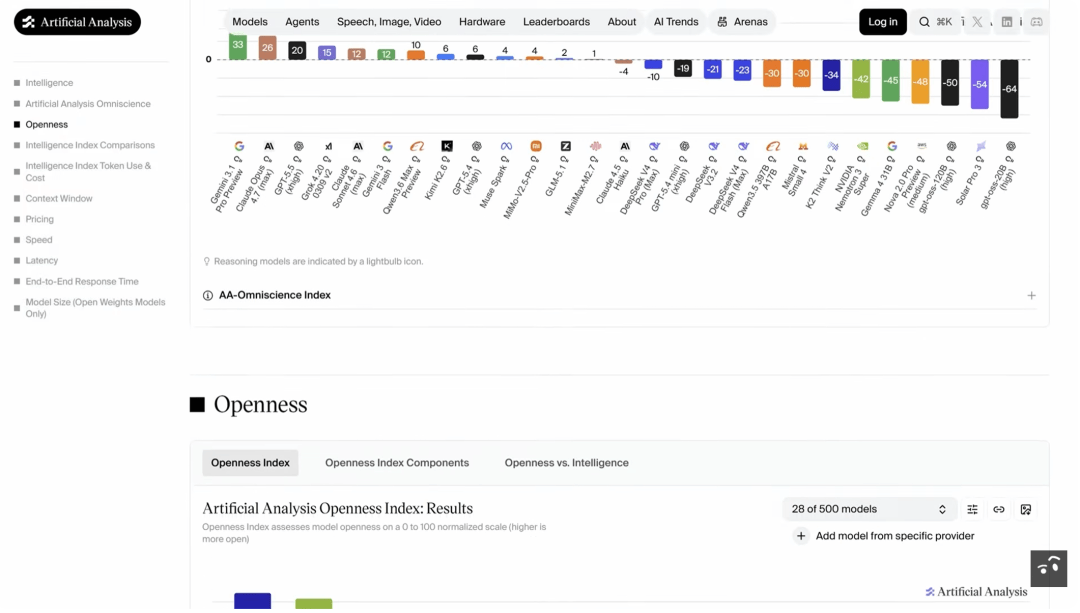Click the Log in button
Viewport: 1080px width, 613px height.
[x=882, y=22]
